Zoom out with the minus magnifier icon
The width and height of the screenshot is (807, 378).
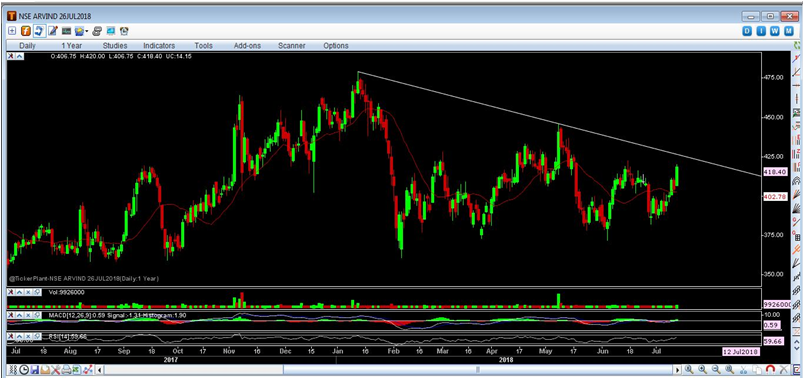click(x=716, y=370)
